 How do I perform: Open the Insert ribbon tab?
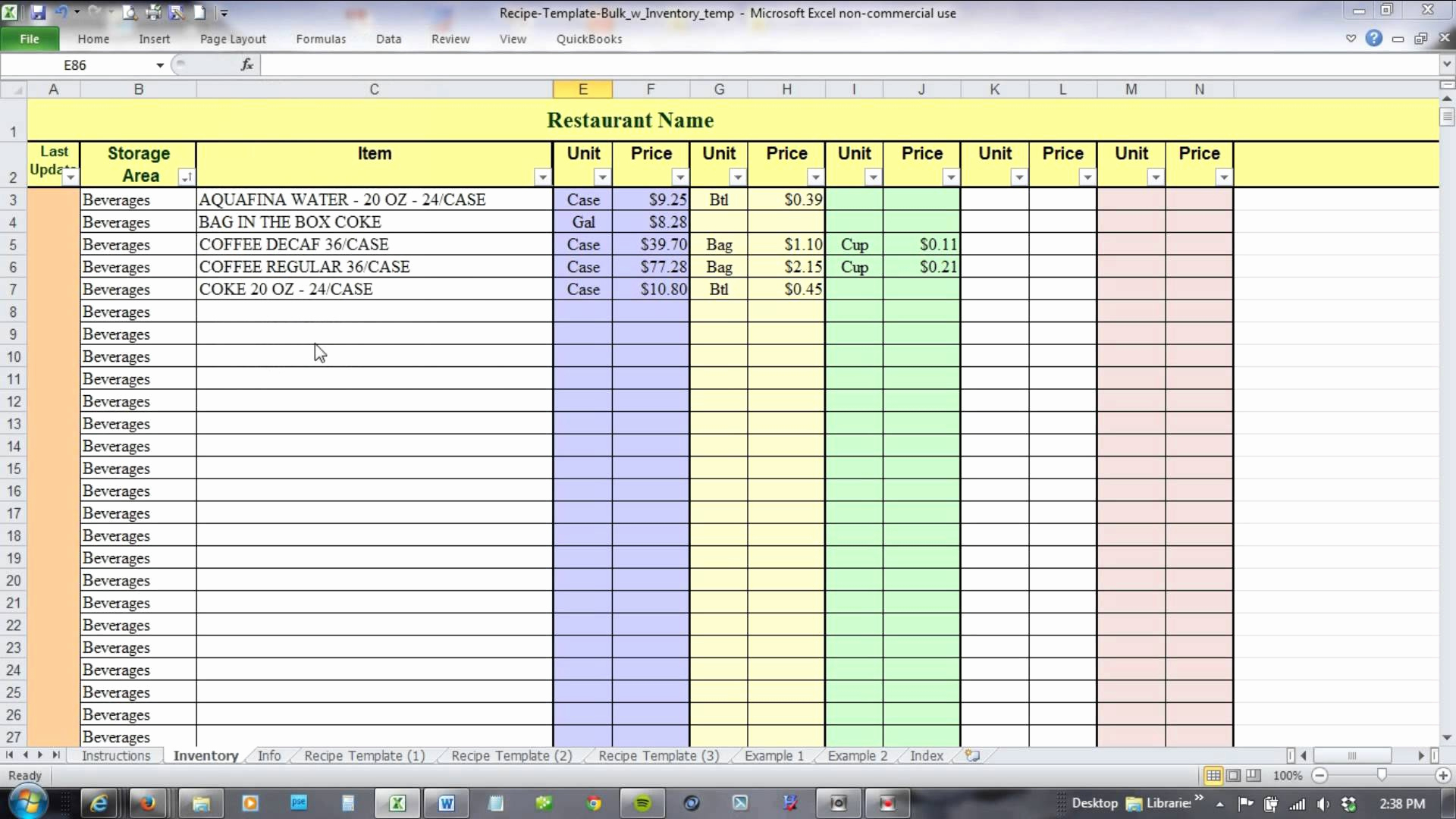coord(155,38)
